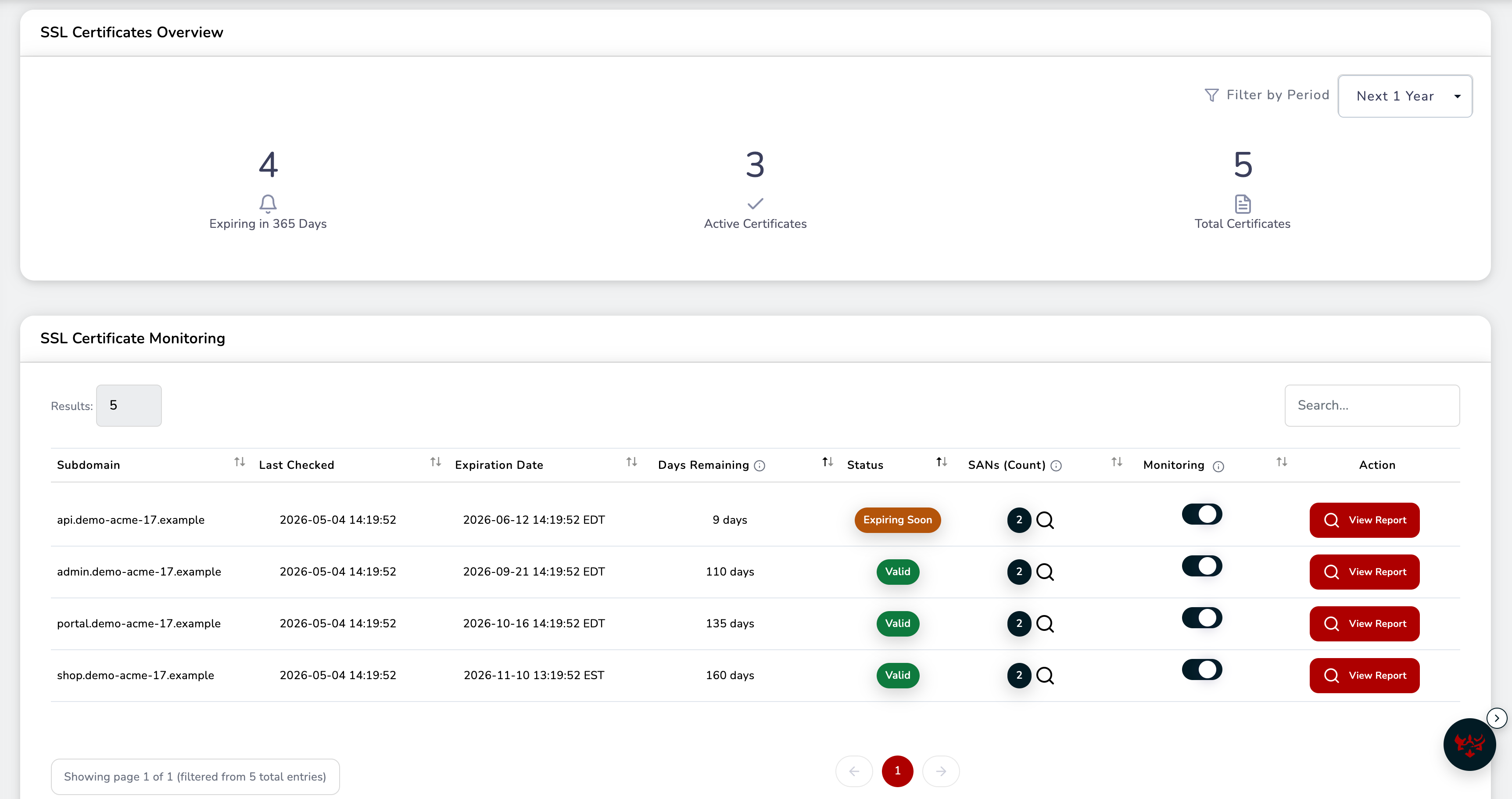
Task: Click Valid badge for shop.demo-acme-17.example
Action: coord(897,675)
